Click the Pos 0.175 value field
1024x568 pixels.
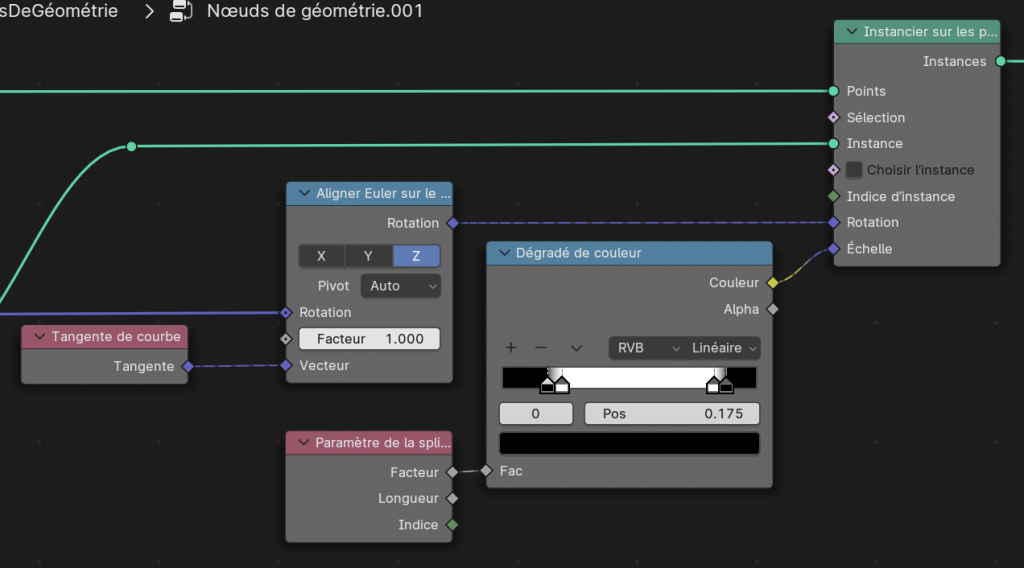pos(671,414)
